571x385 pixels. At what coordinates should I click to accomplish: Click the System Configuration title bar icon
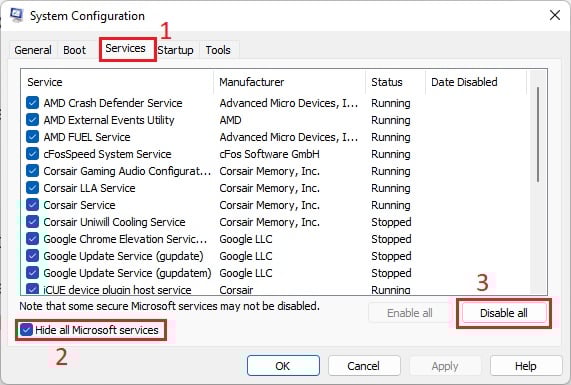[16, 15]
